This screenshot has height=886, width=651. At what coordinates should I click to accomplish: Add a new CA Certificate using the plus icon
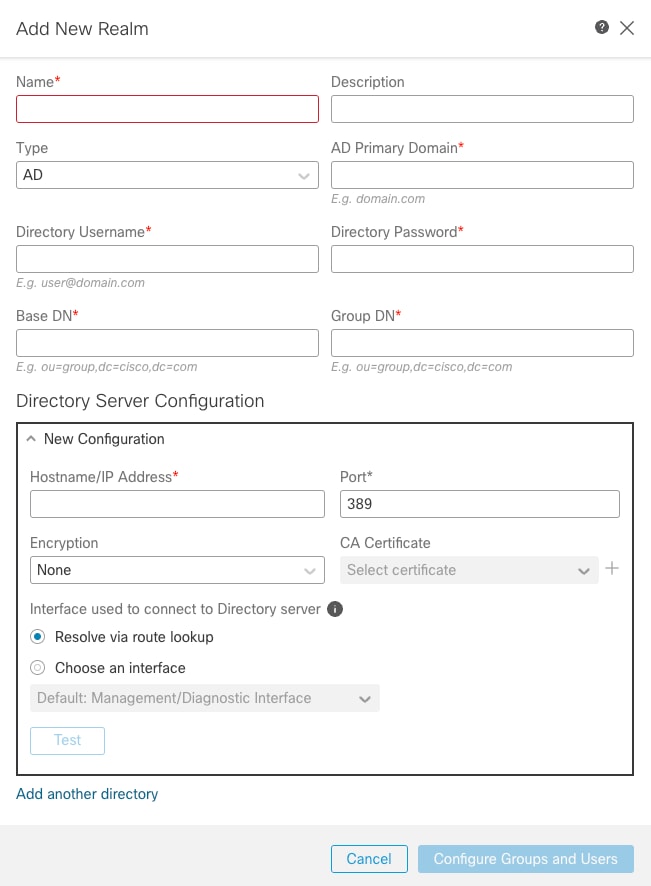coord(611,568)
